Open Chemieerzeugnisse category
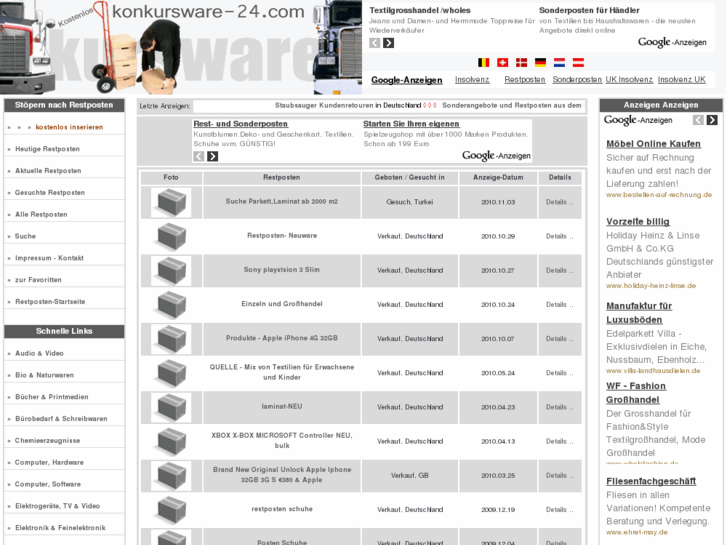The width and height of the screenshot is (727, 545). coord(47,441)
